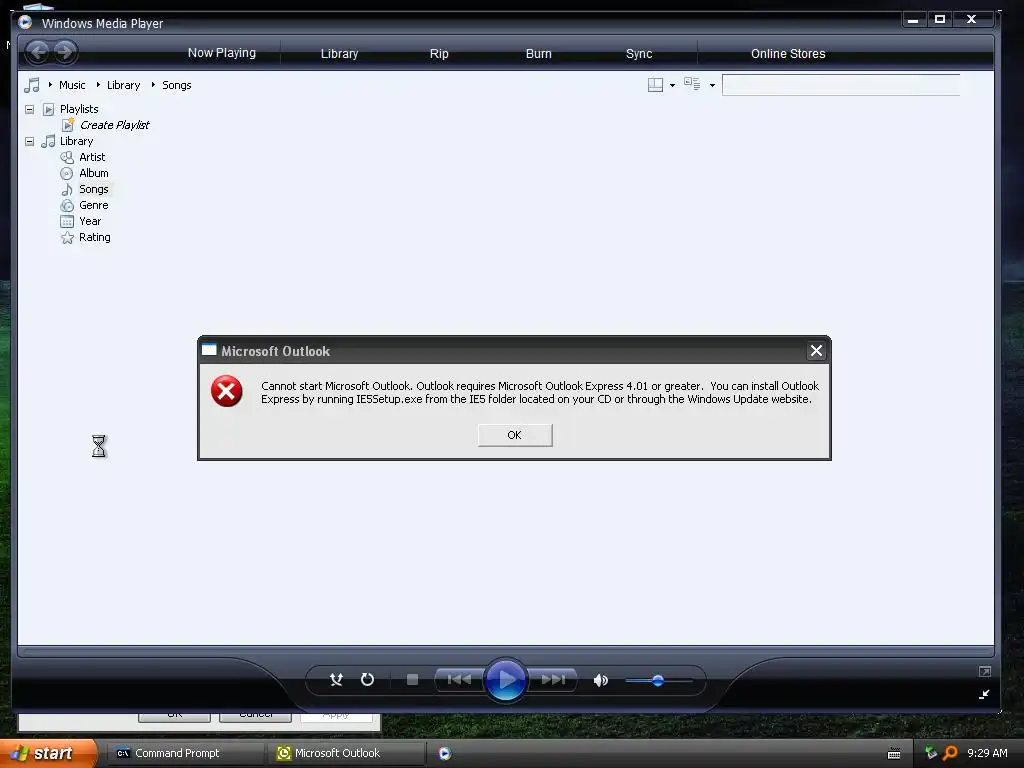Click the library search box
Image resolution: width=1024 pixels, height=768 pixels.
point(840,85)
